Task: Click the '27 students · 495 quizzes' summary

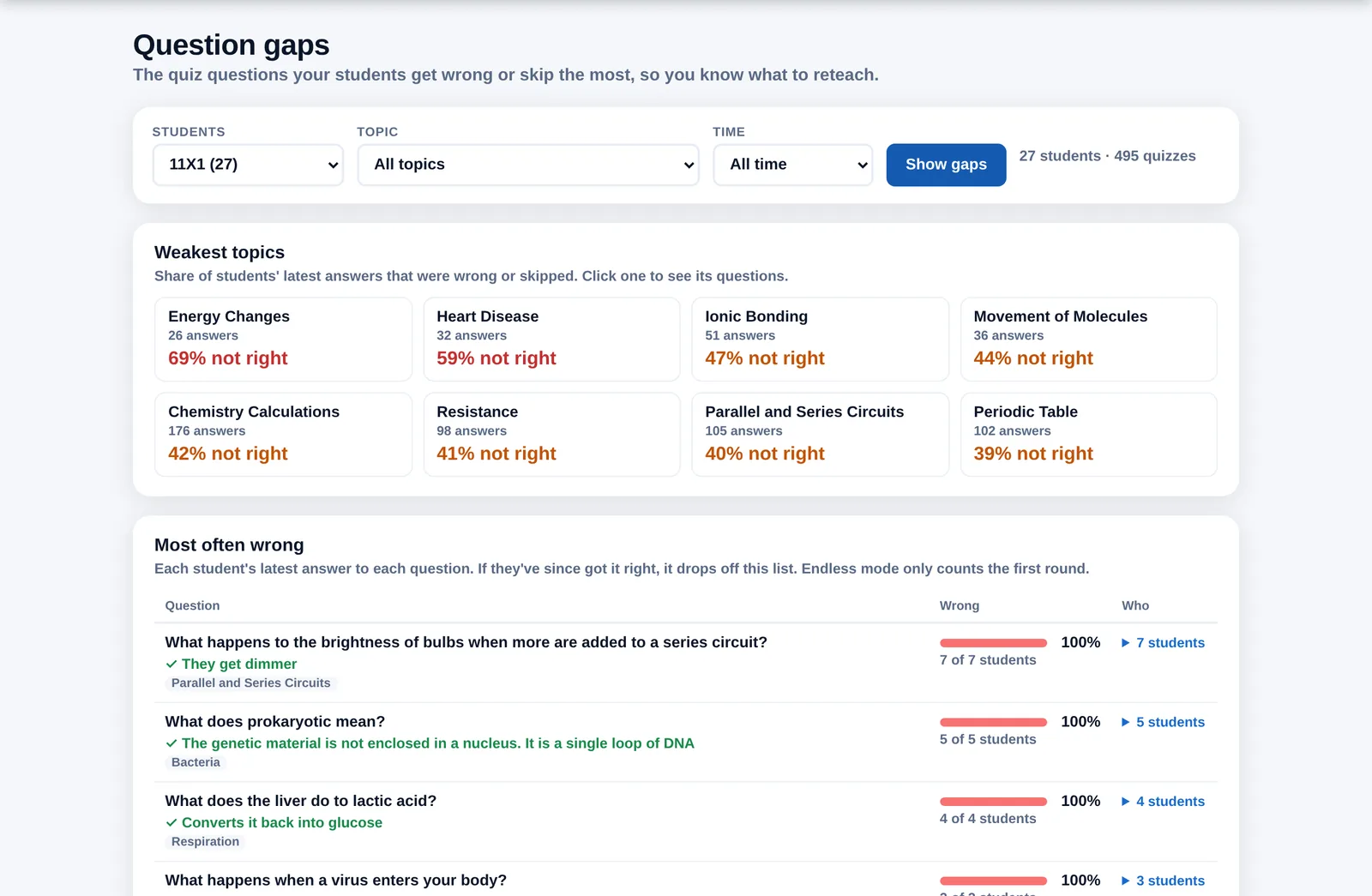Action: tap(1107, 156)
